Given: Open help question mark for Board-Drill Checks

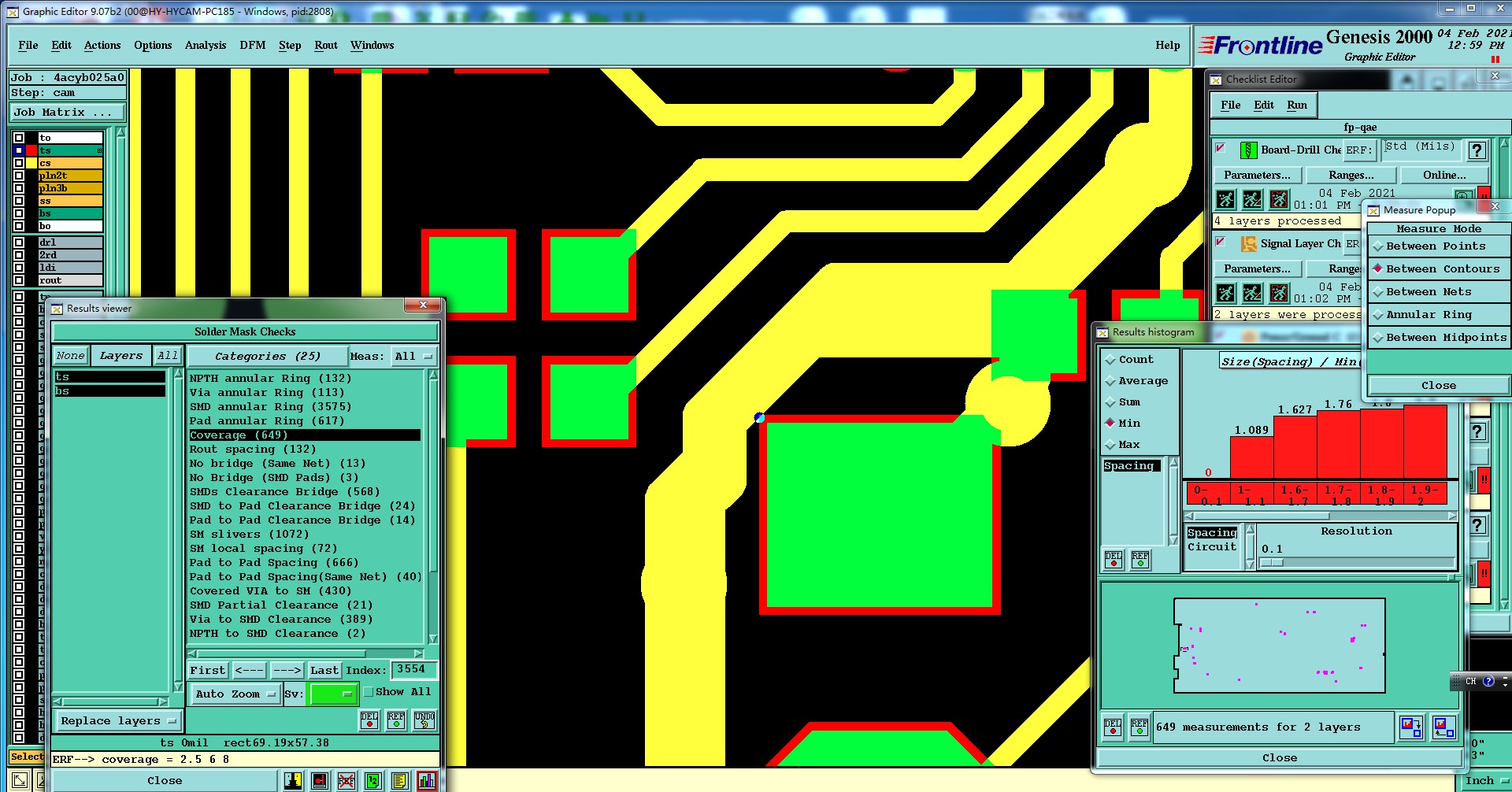Looking at the screenshot, I should tap(1477, 150).
